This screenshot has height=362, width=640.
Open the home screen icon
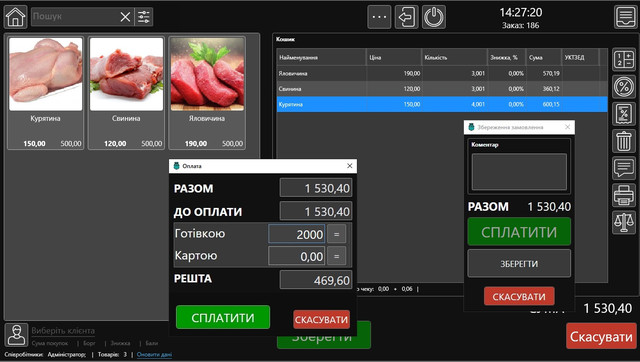[x=16, y=17]
